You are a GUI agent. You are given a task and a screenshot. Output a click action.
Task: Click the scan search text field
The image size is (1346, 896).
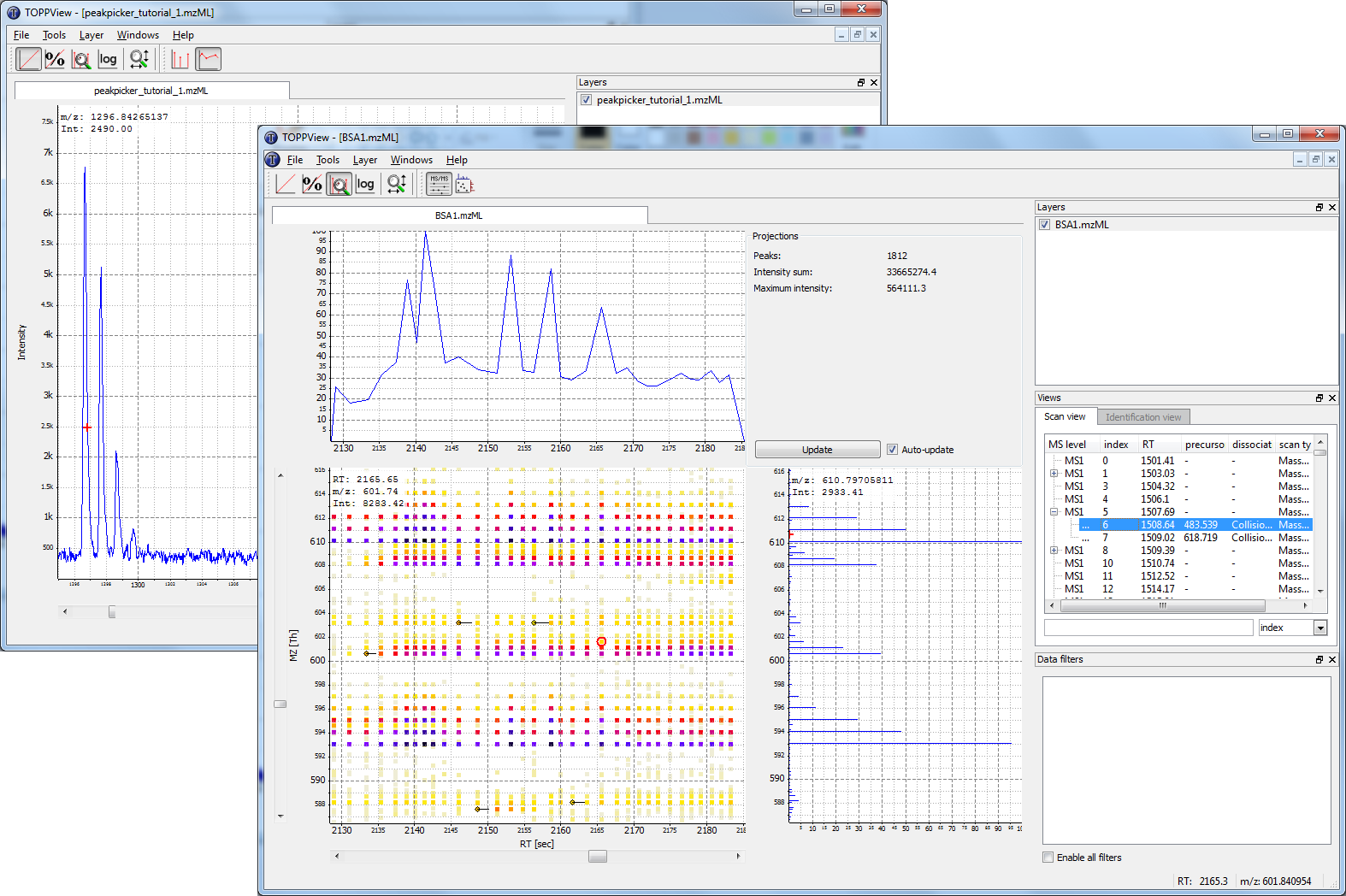[x=1148, y=628]
